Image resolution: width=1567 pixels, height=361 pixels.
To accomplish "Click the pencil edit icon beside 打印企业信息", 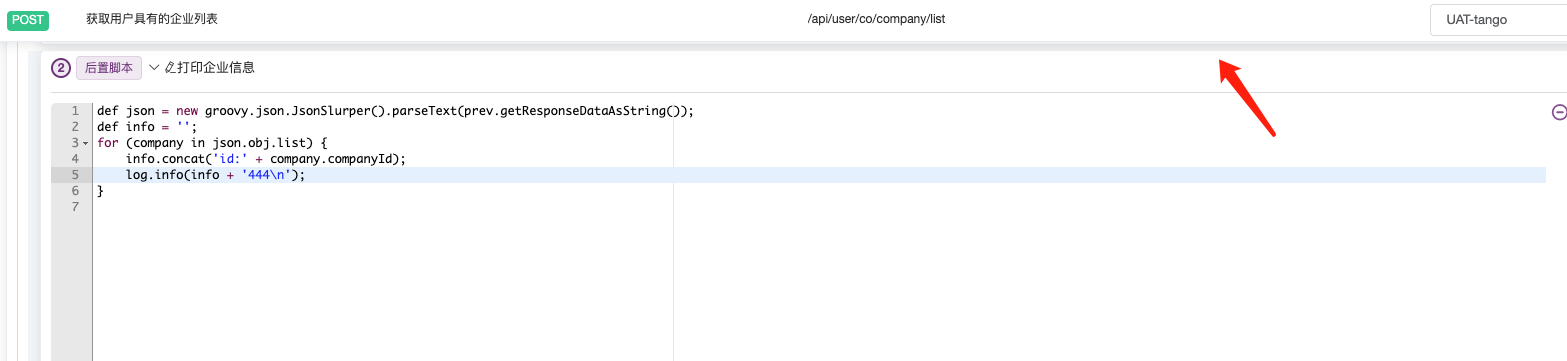I will click(170, 68).
